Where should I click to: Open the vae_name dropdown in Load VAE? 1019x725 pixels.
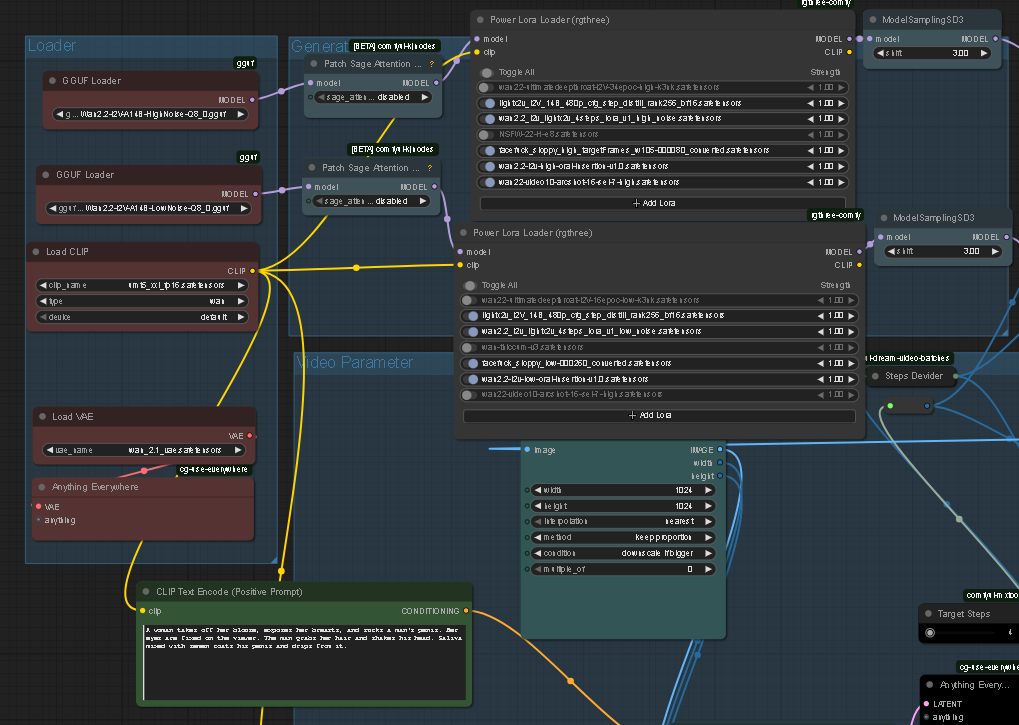click(143, 450)
